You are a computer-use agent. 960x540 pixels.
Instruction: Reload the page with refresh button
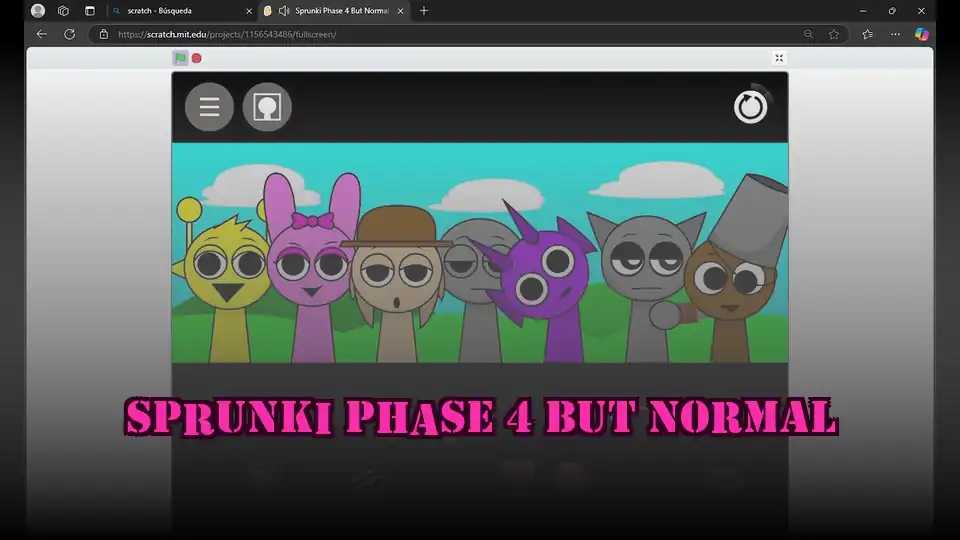pyautogui.click(x=69, y=34)
